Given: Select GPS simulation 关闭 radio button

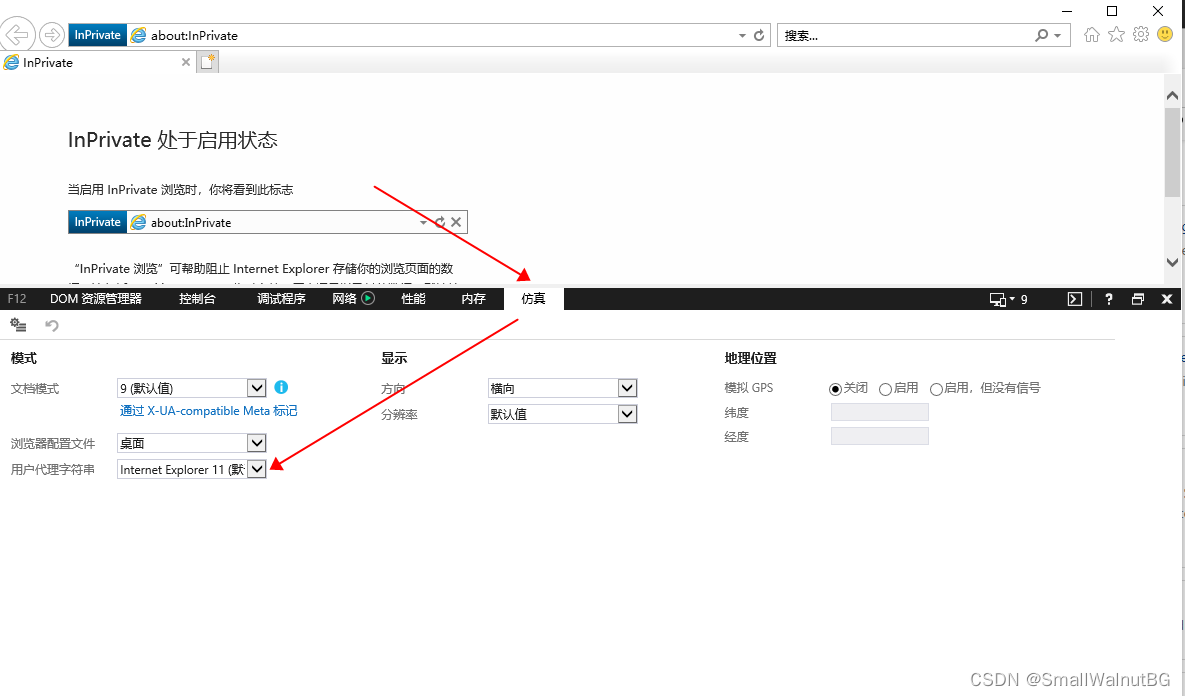Looking at the screenshot, I should coord(835,389).
